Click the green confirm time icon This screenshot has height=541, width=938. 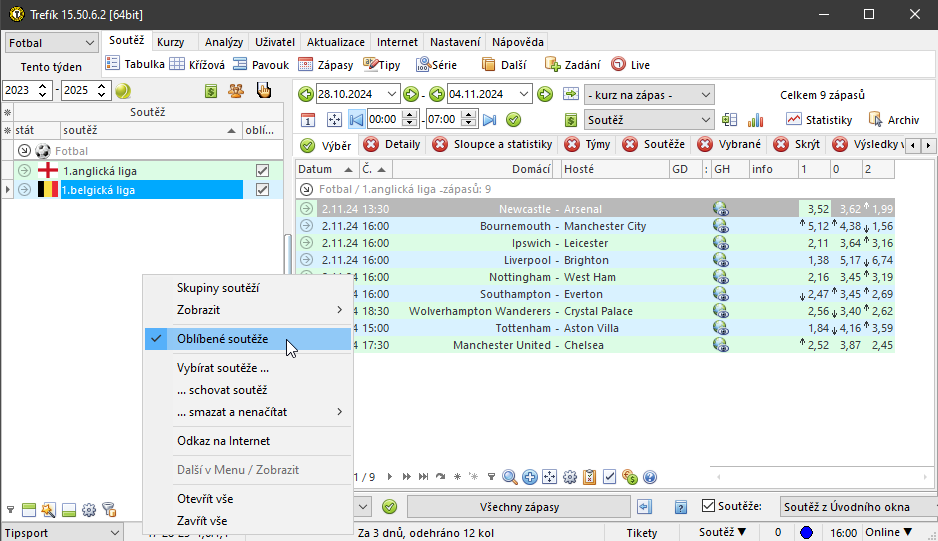(x=513, y=120)
